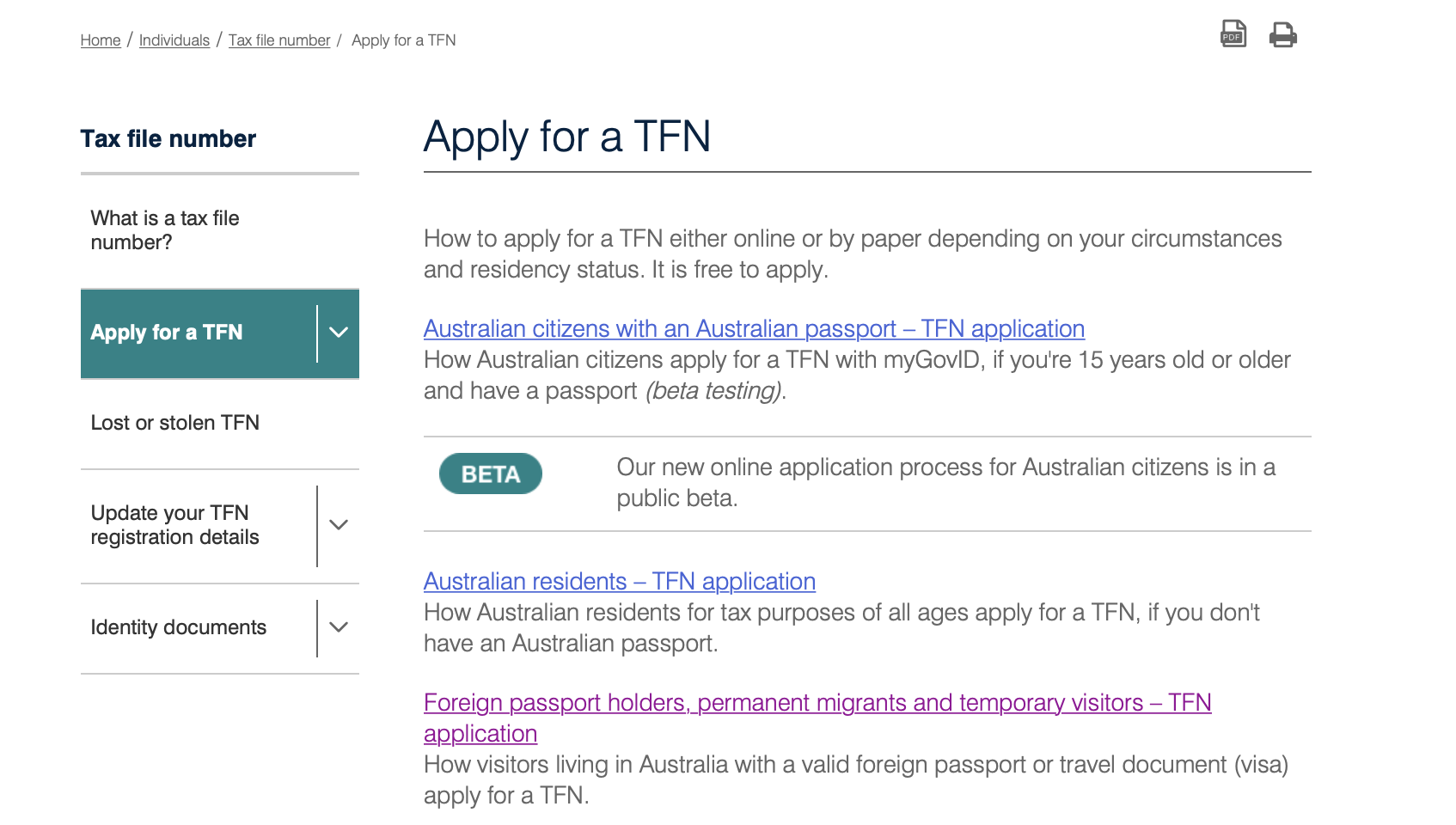Open Lost or stolen TFN sidebar item
Viewport: 1456px width, 825px height.
pos(175,423)
